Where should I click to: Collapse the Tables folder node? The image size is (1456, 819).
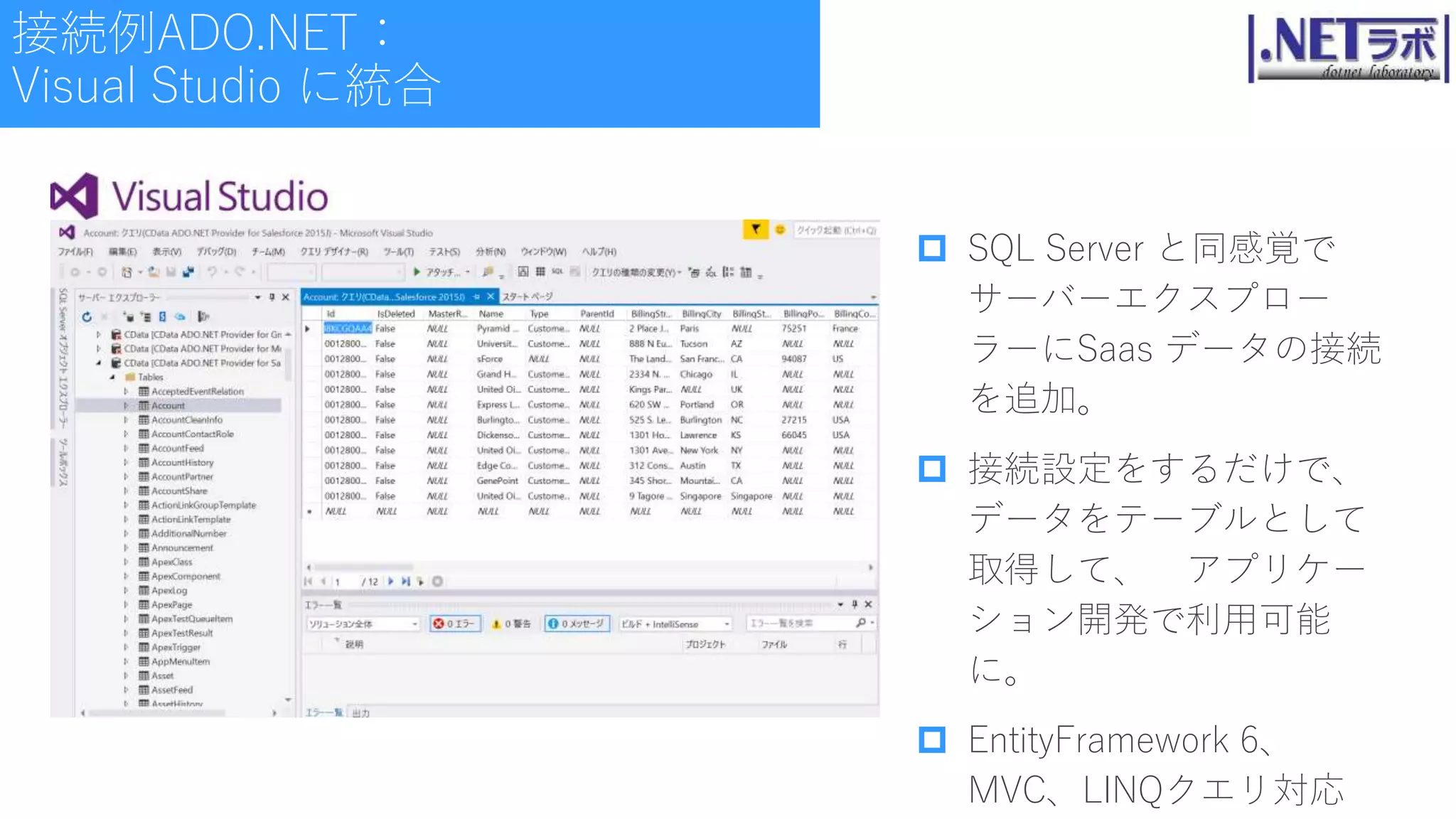(112, 377)
